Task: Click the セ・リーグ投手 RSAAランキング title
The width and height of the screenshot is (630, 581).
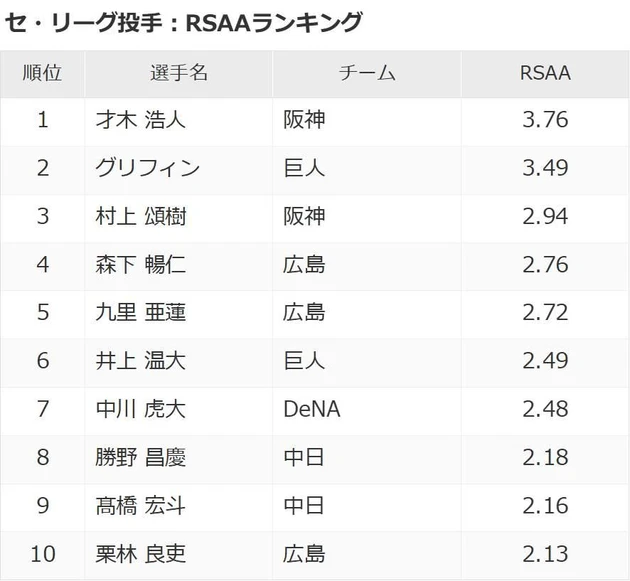Action: pyautogui.click(x=184, y=21)
